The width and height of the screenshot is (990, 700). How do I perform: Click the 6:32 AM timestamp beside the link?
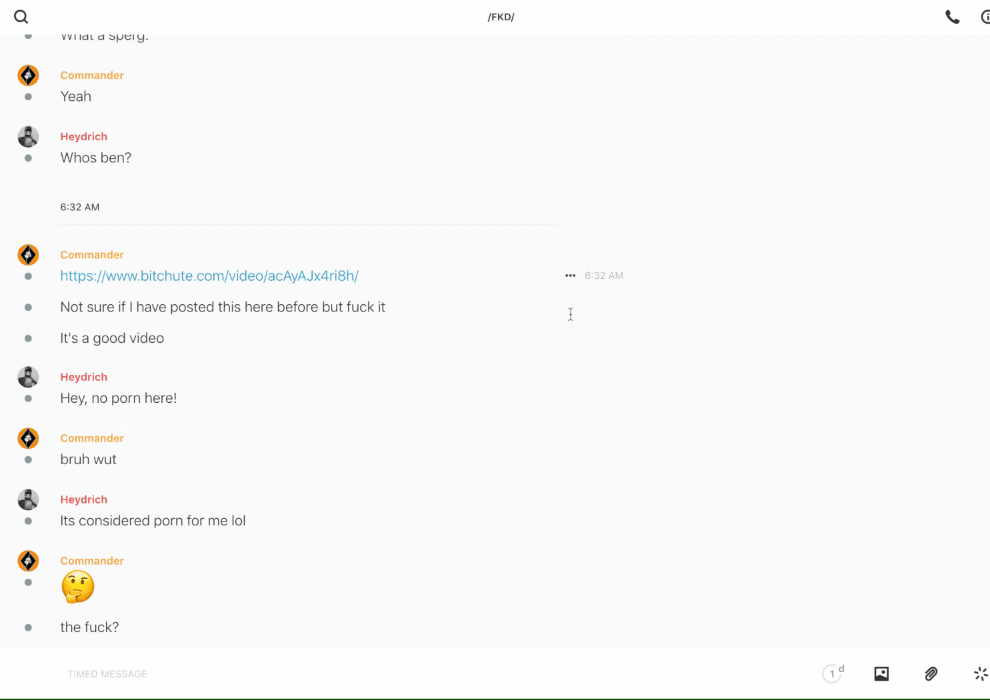[604, 276]
